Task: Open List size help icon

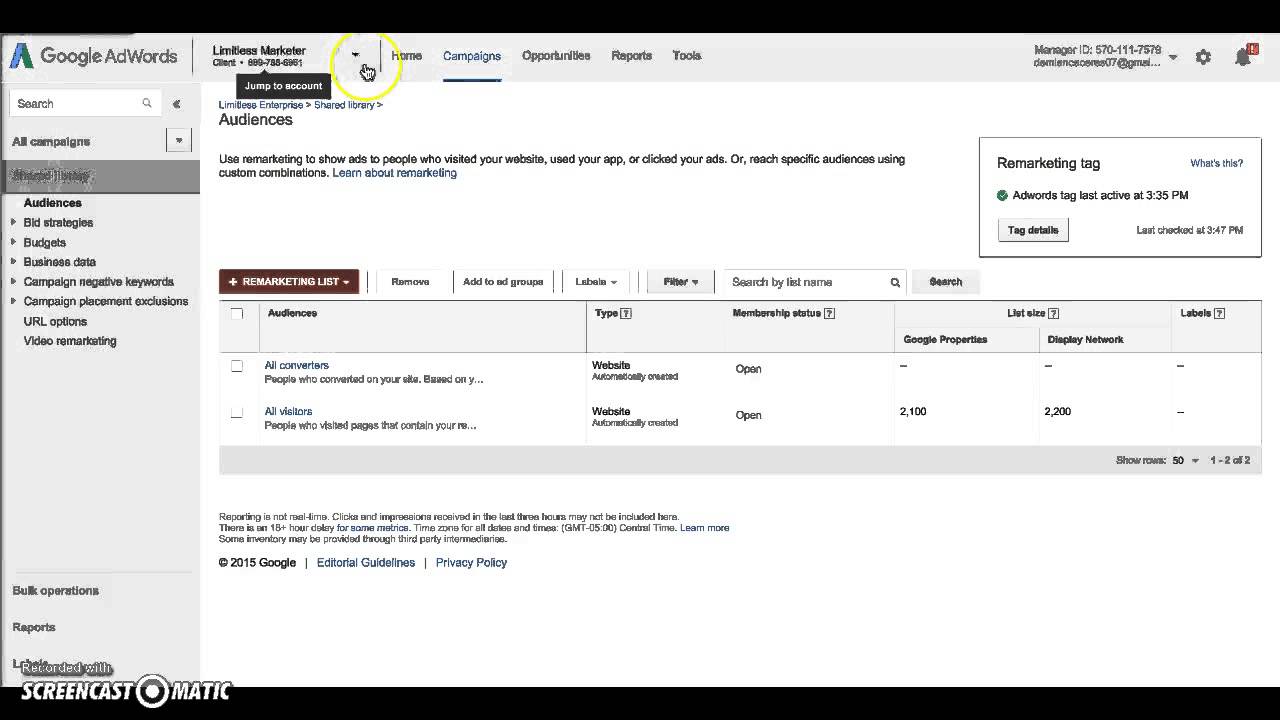Action: [1053, 313]
